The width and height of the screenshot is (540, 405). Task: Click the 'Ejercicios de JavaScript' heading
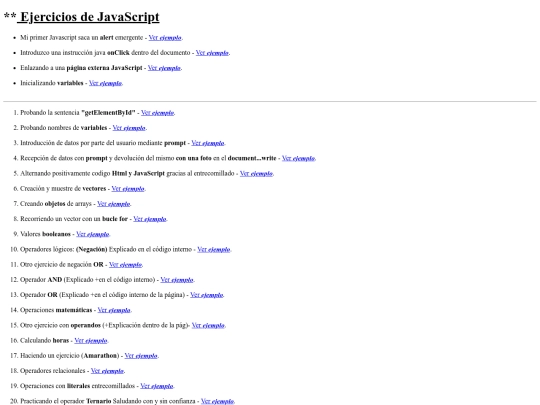point(90,17)
